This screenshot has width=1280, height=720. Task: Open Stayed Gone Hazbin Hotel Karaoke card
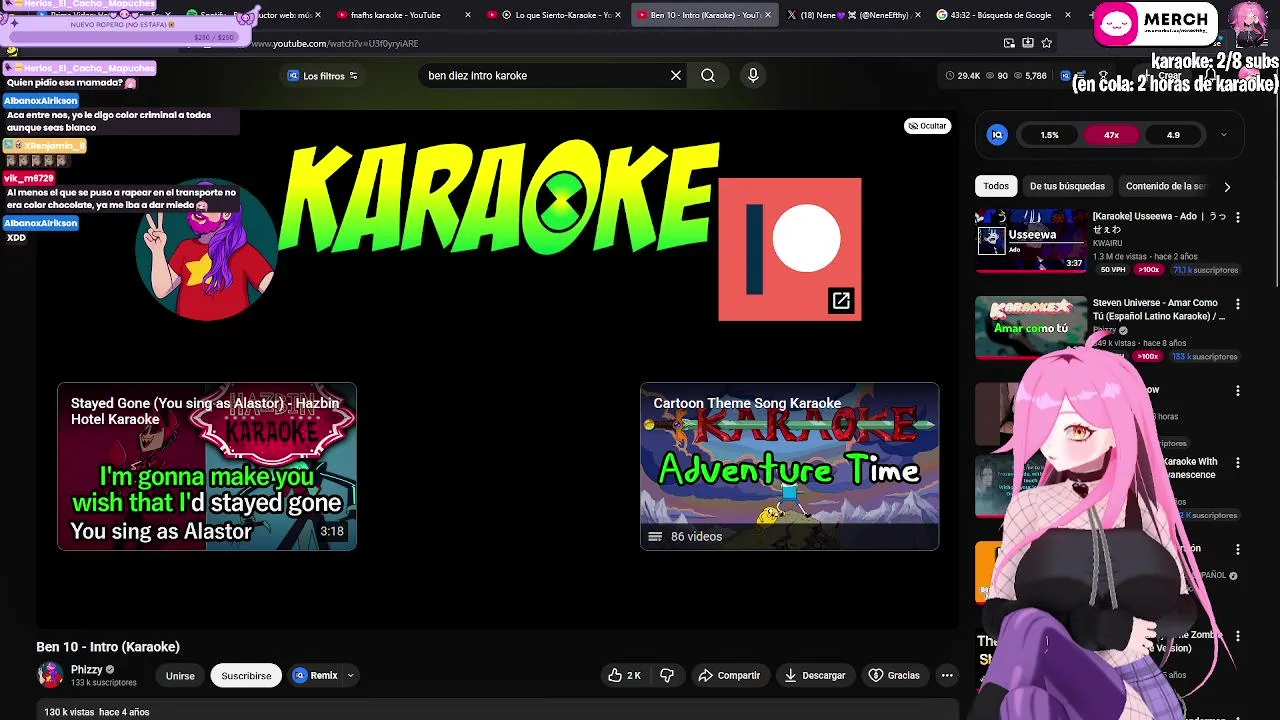point(207,466)
